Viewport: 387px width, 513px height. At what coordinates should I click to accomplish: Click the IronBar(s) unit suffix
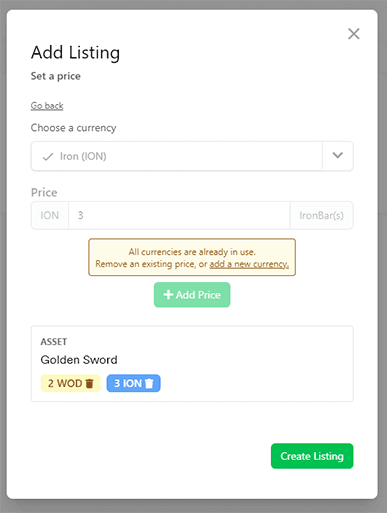click(x=321, y=215)
